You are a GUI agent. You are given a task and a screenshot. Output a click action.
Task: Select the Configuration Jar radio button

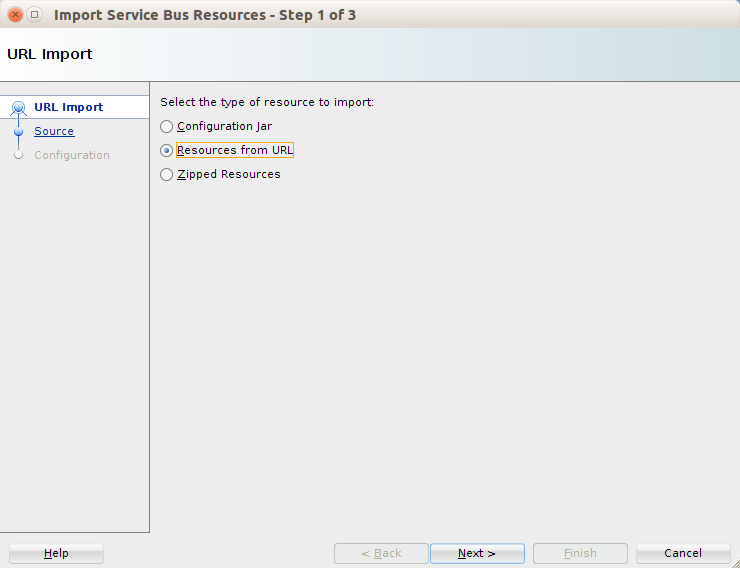[x=166, y=126]
